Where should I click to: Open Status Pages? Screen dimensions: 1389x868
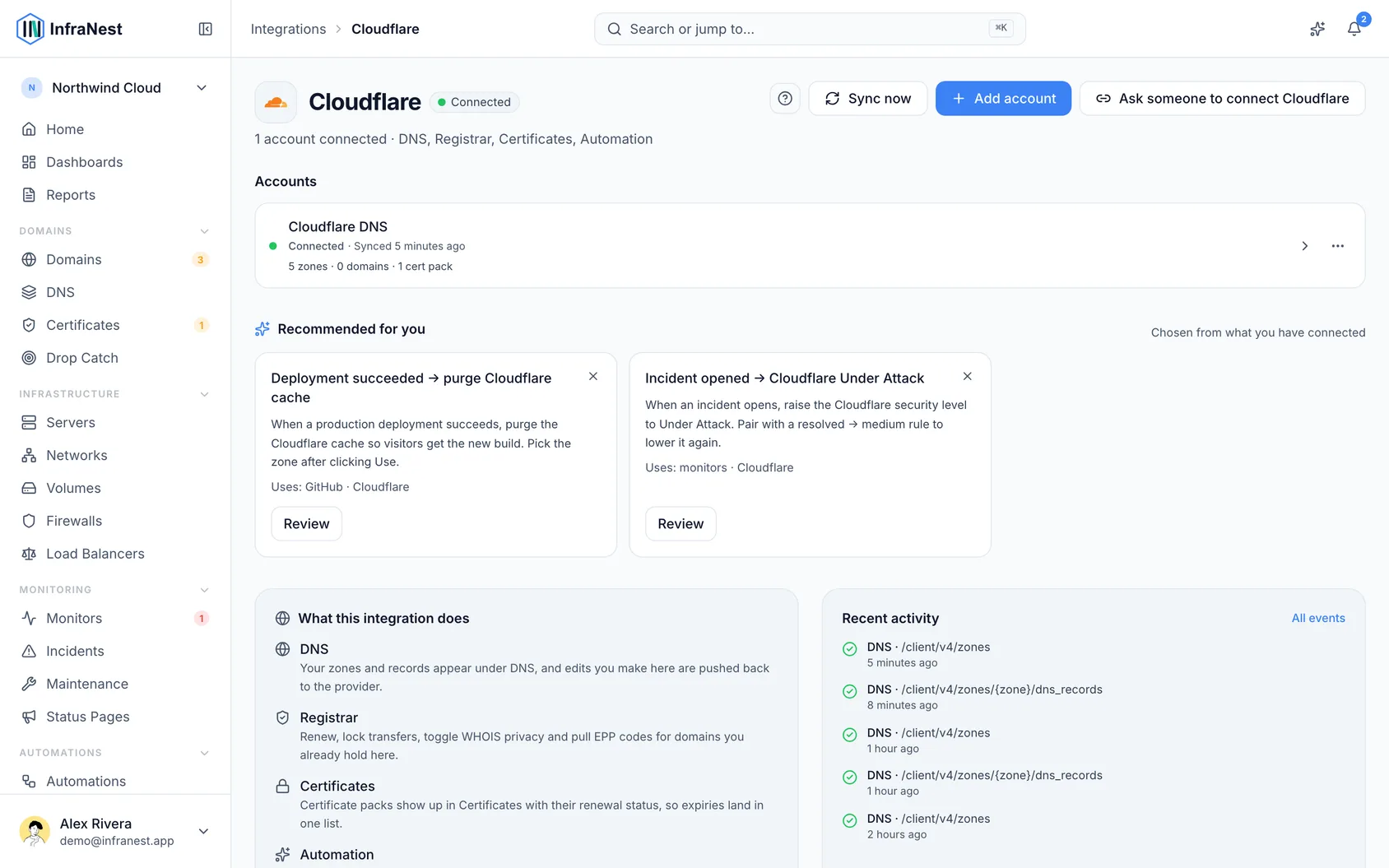coord(115,717)
